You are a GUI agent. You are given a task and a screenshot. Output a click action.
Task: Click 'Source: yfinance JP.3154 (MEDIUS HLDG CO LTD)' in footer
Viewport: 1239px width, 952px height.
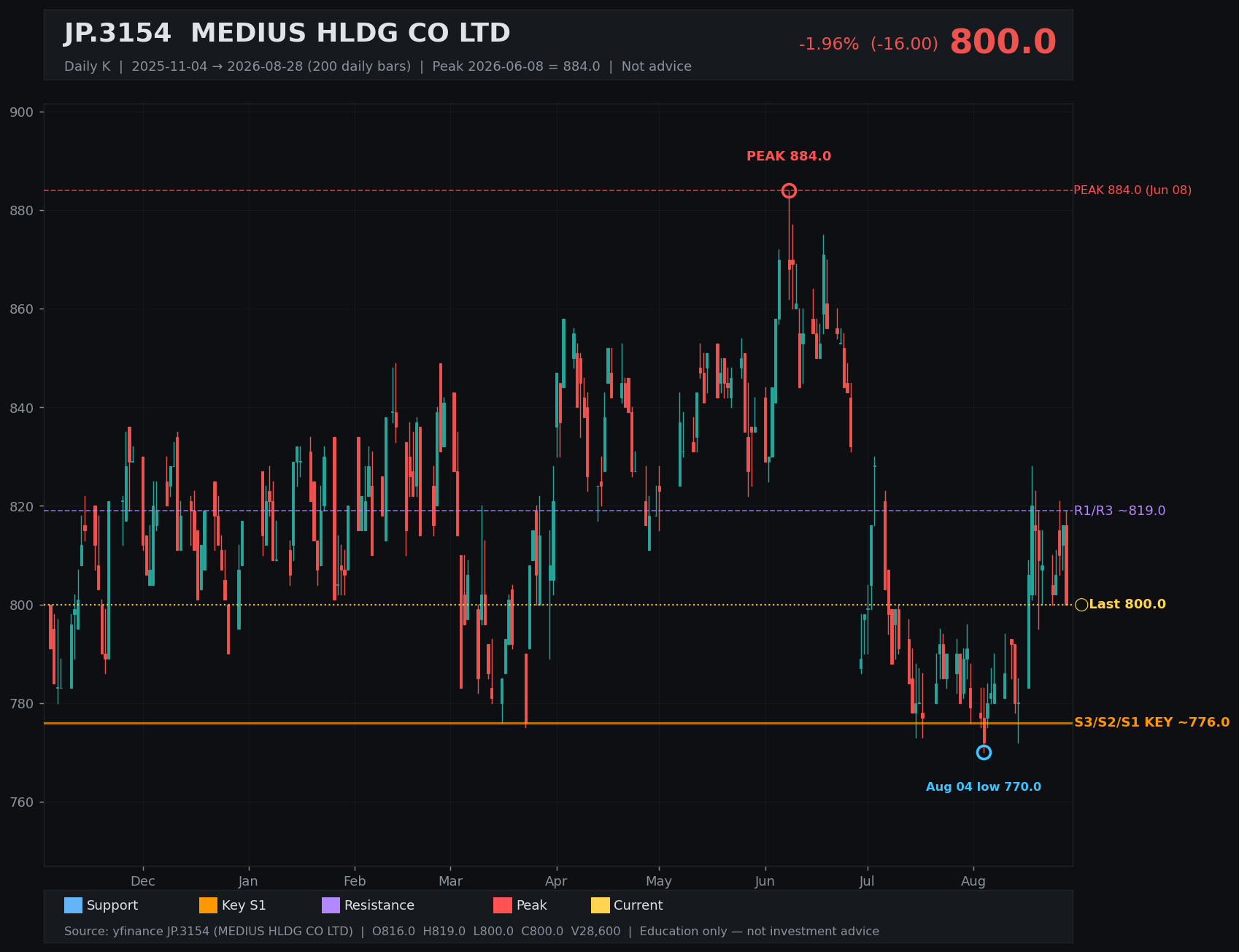click(x=209, y=932)
